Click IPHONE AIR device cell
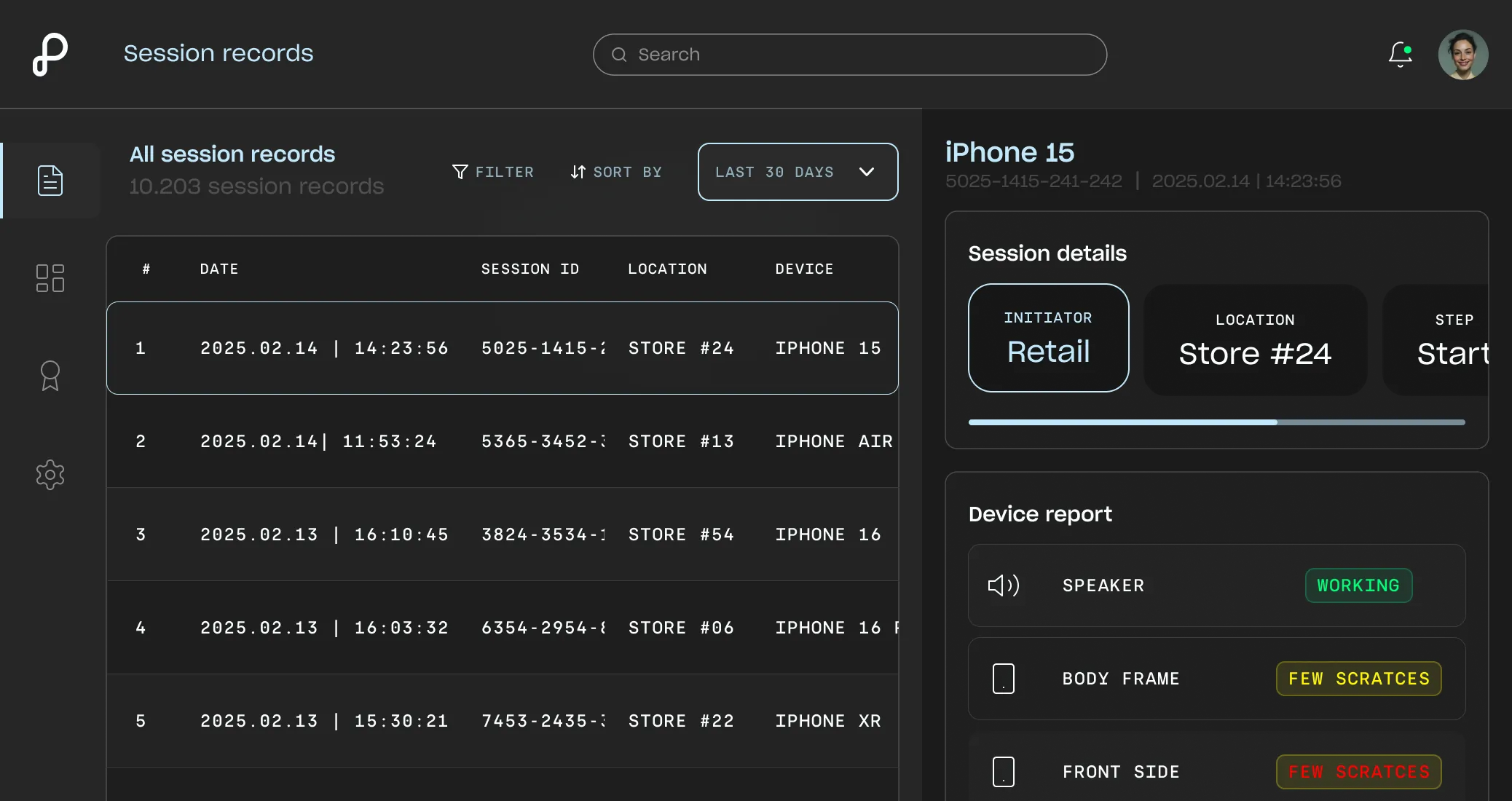Image resolution: width=1512 pixels, height=801 pixels. [x=834, y=441]
